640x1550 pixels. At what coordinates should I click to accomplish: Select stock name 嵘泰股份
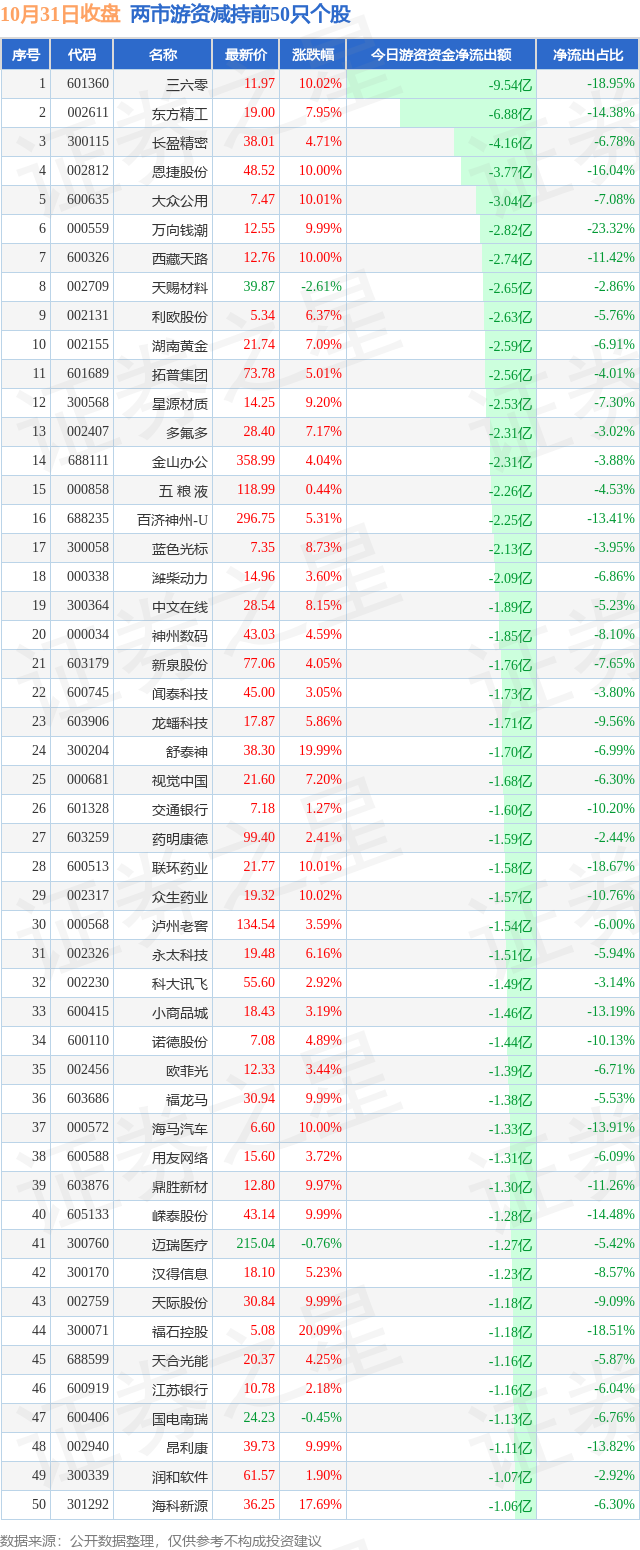pos(180,1215)
